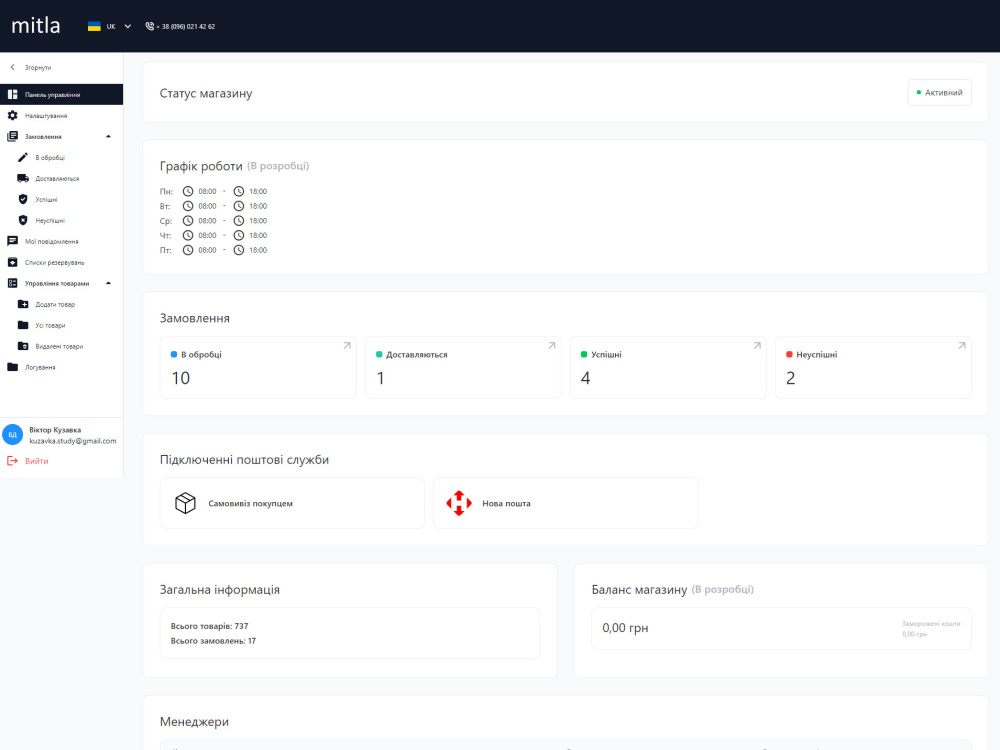Image resolution: width=1000 pixels, height=750 pixels.
Task: Click the Доставляються count 1
Action: [x=380, y=378]
